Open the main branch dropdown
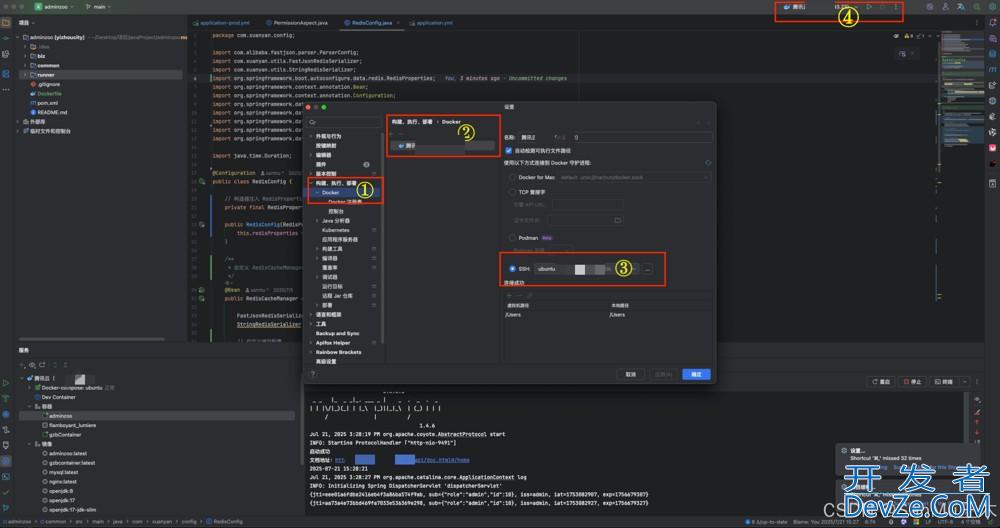This screenshot has height=528, width=1000. 98,6
